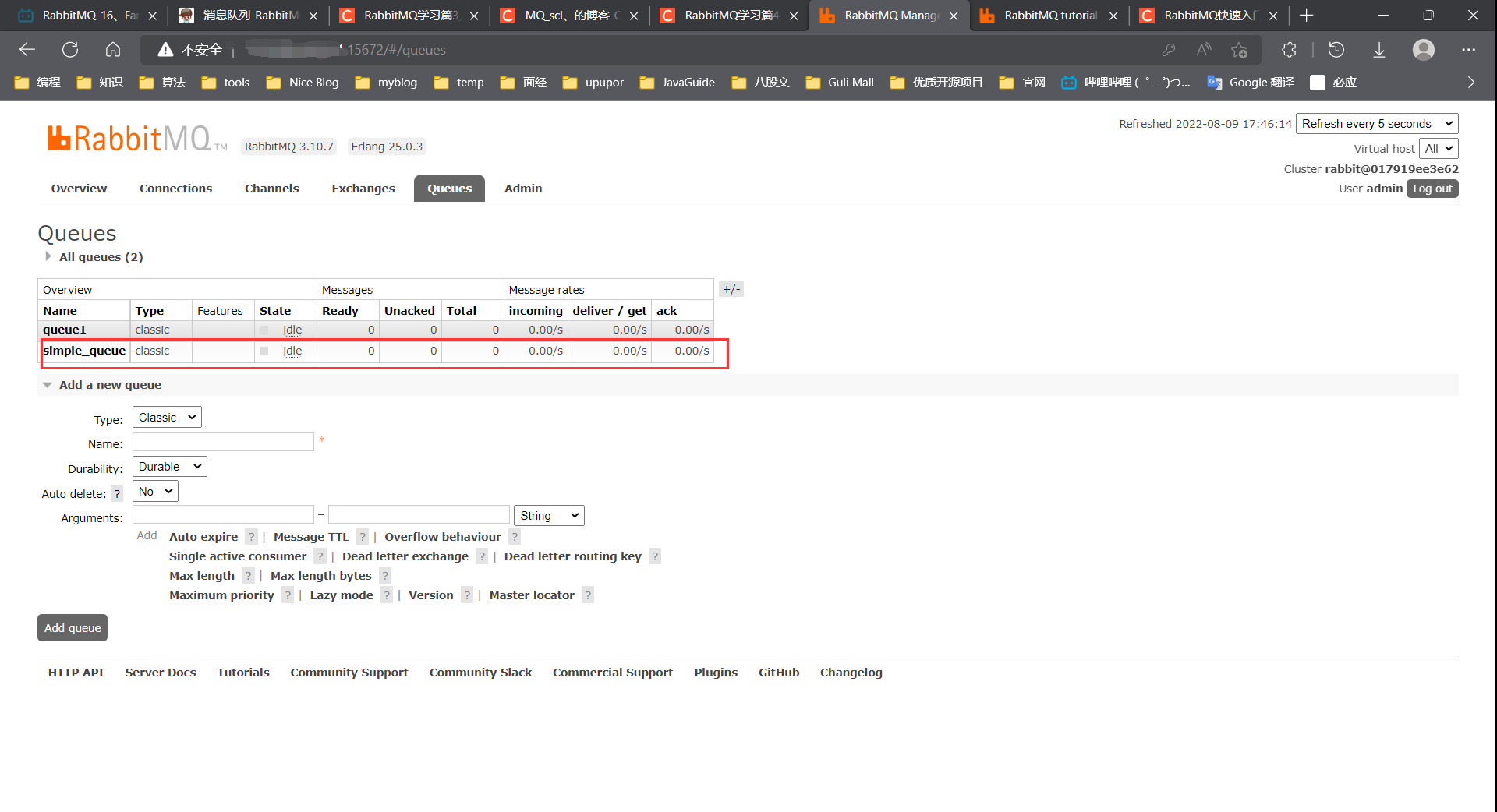Open argument type String dropdown

pos(549,516)
